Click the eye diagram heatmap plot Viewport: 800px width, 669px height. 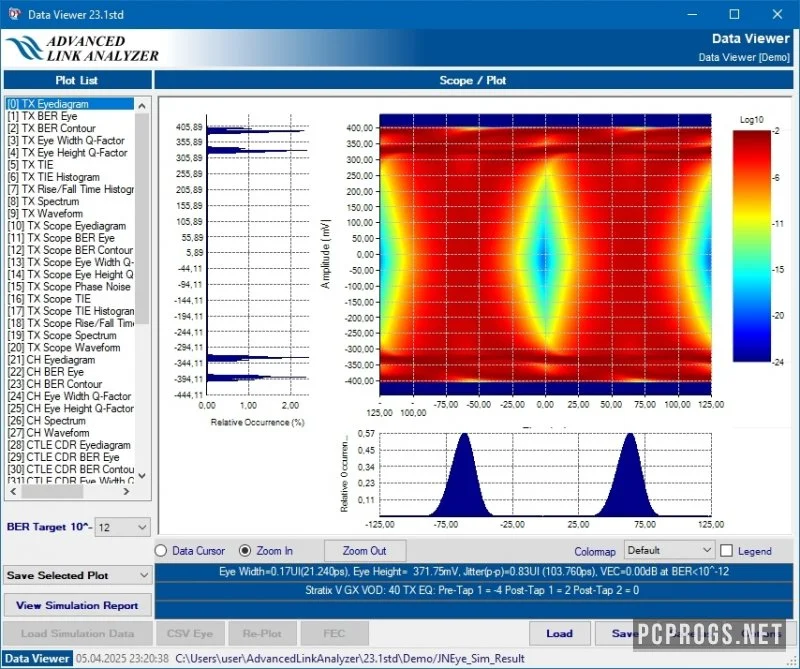(545, 254)
